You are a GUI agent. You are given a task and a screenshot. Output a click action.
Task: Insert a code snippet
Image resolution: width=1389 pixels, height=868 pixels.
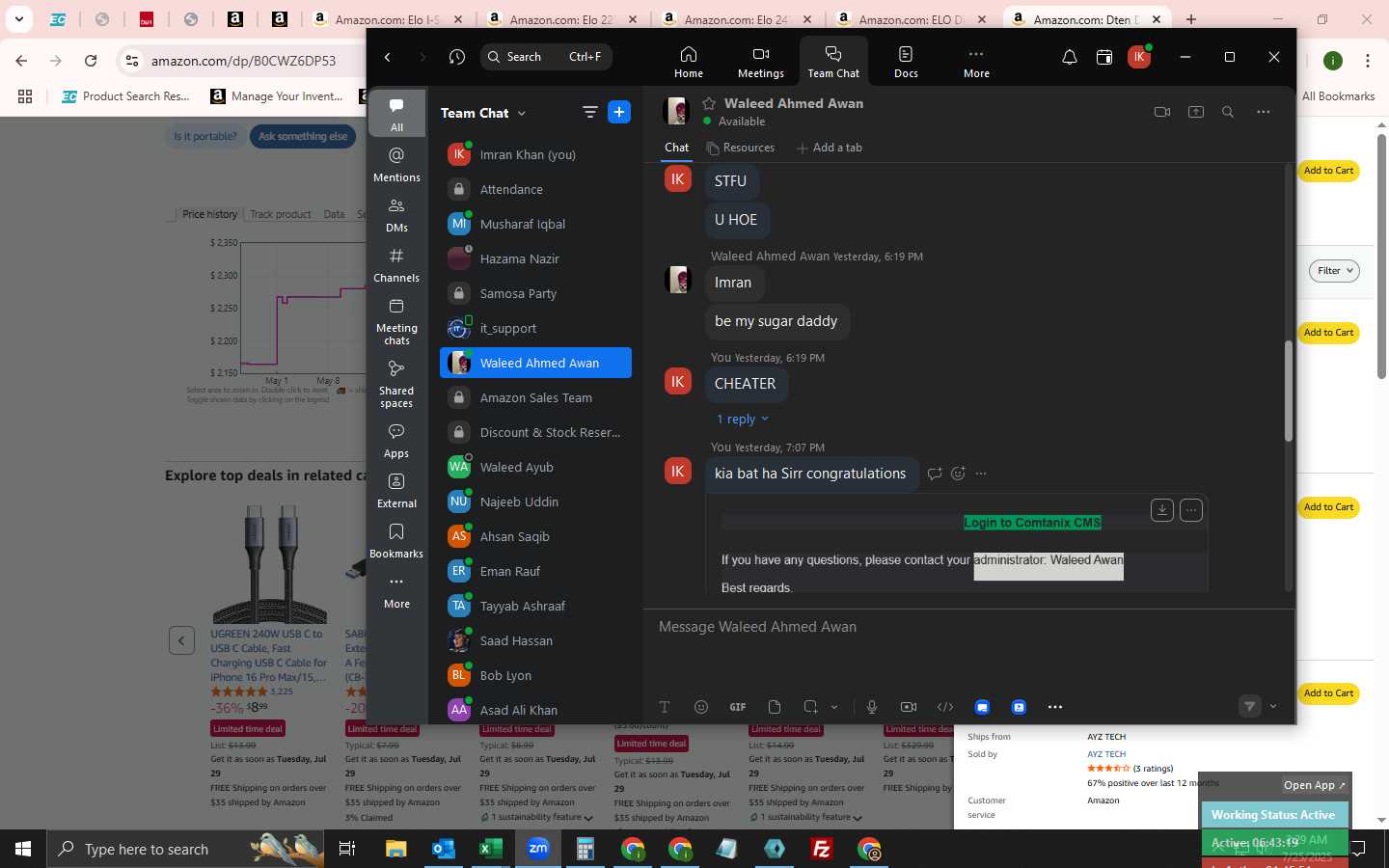[x=945, y=707]
